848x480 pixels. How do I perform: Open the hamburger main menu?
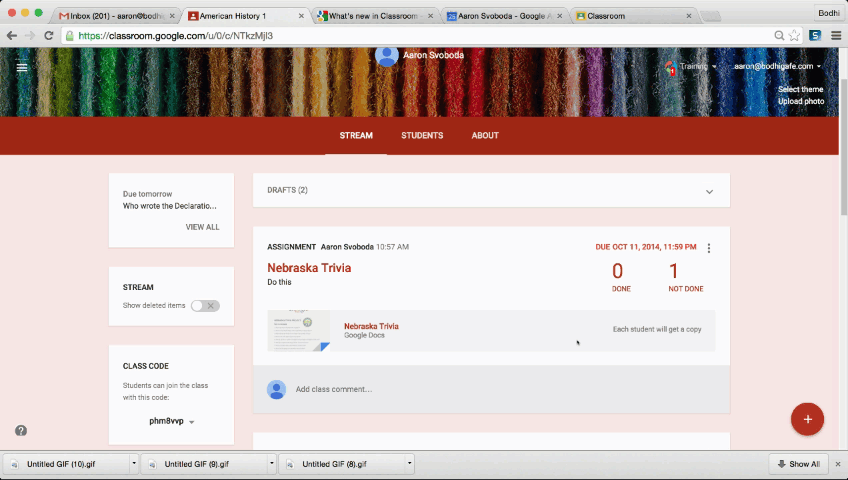22,67
